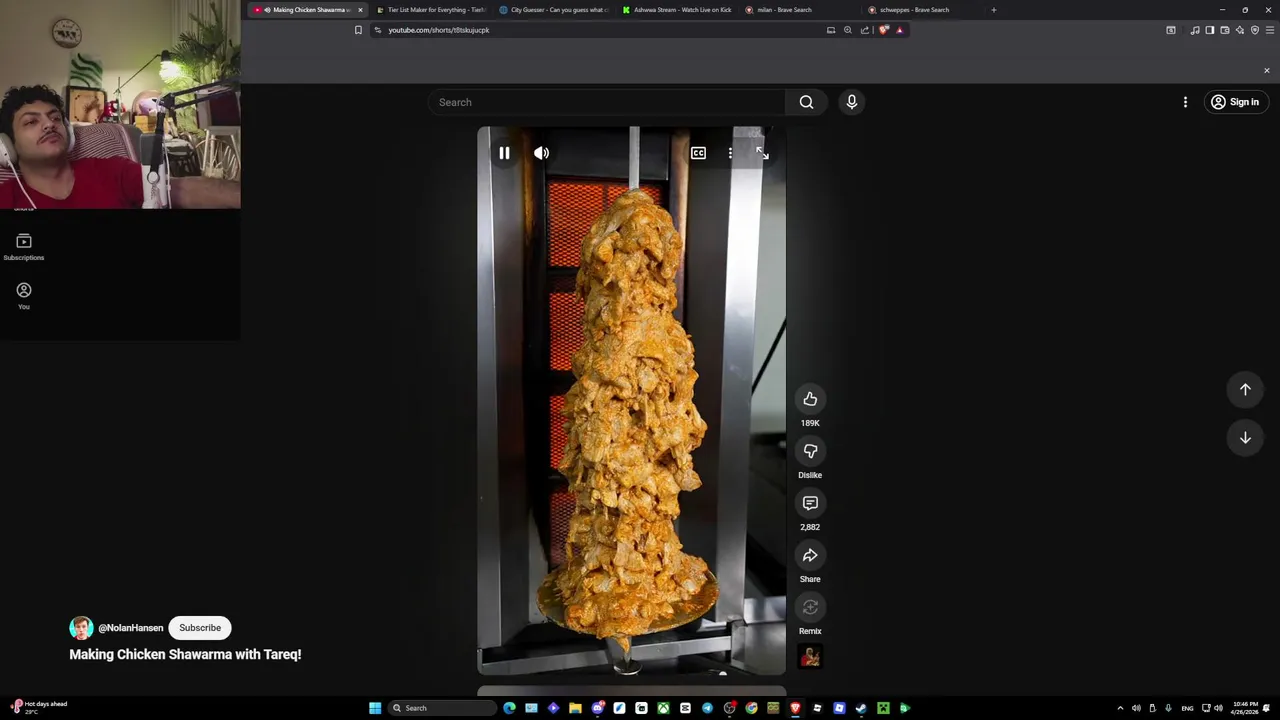Open File Explorer from taskbar
The image size is (1280, 720).
(x=575, y=708)
